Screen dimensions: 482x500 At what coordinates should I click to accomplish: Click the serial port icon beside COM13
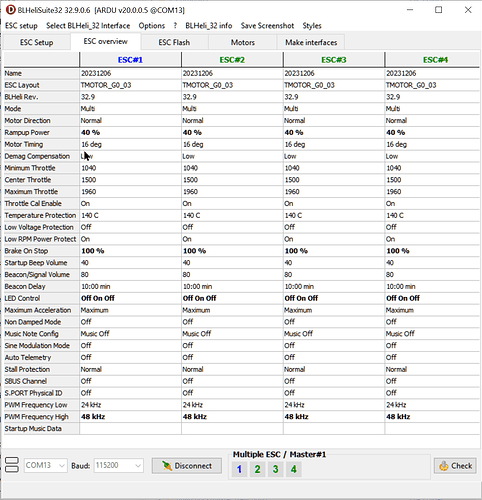pos(12,465)
